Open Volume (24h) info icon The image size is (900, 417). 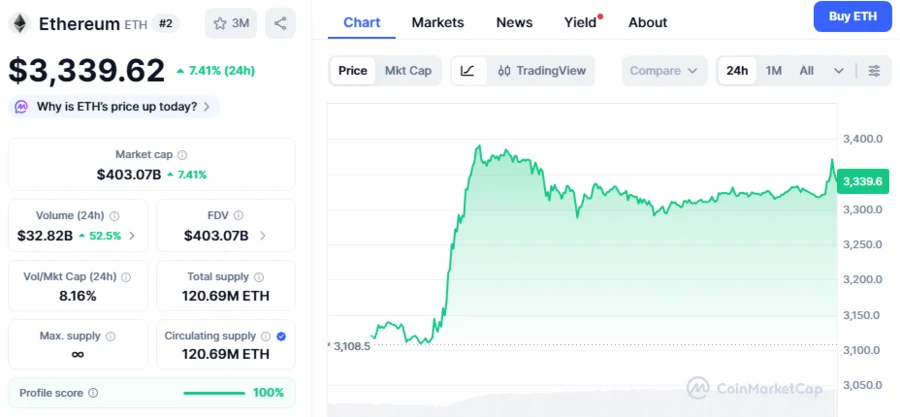coord(114,216)
